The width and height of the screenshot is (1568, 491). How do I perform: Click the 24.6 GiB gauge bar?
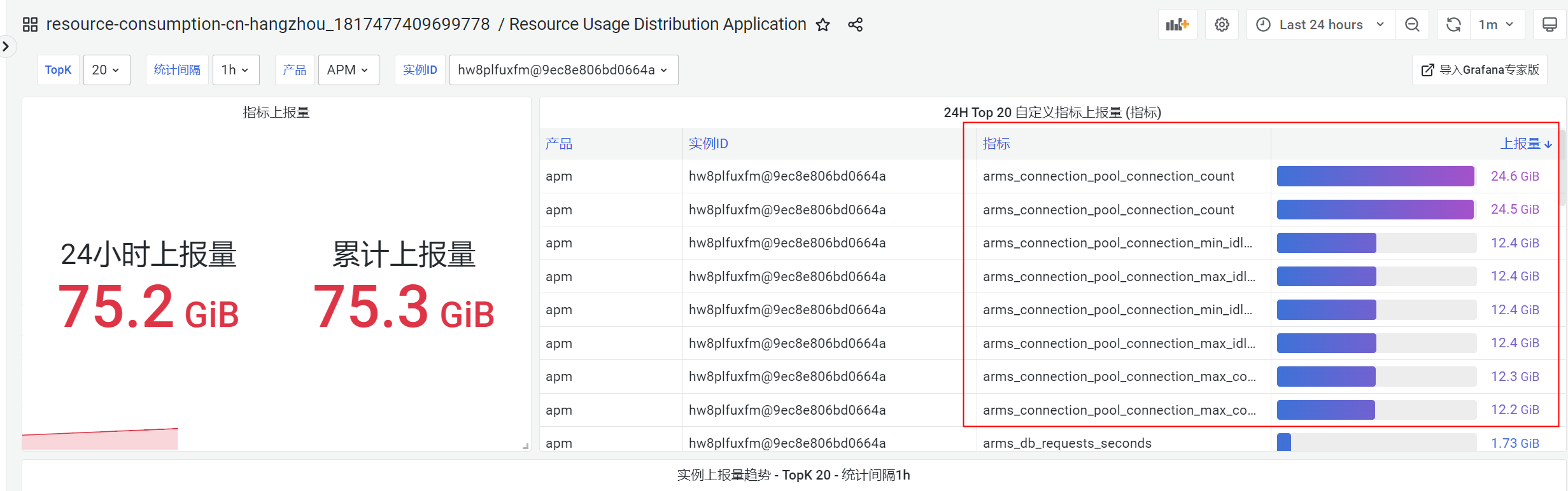coord(1376,176)
